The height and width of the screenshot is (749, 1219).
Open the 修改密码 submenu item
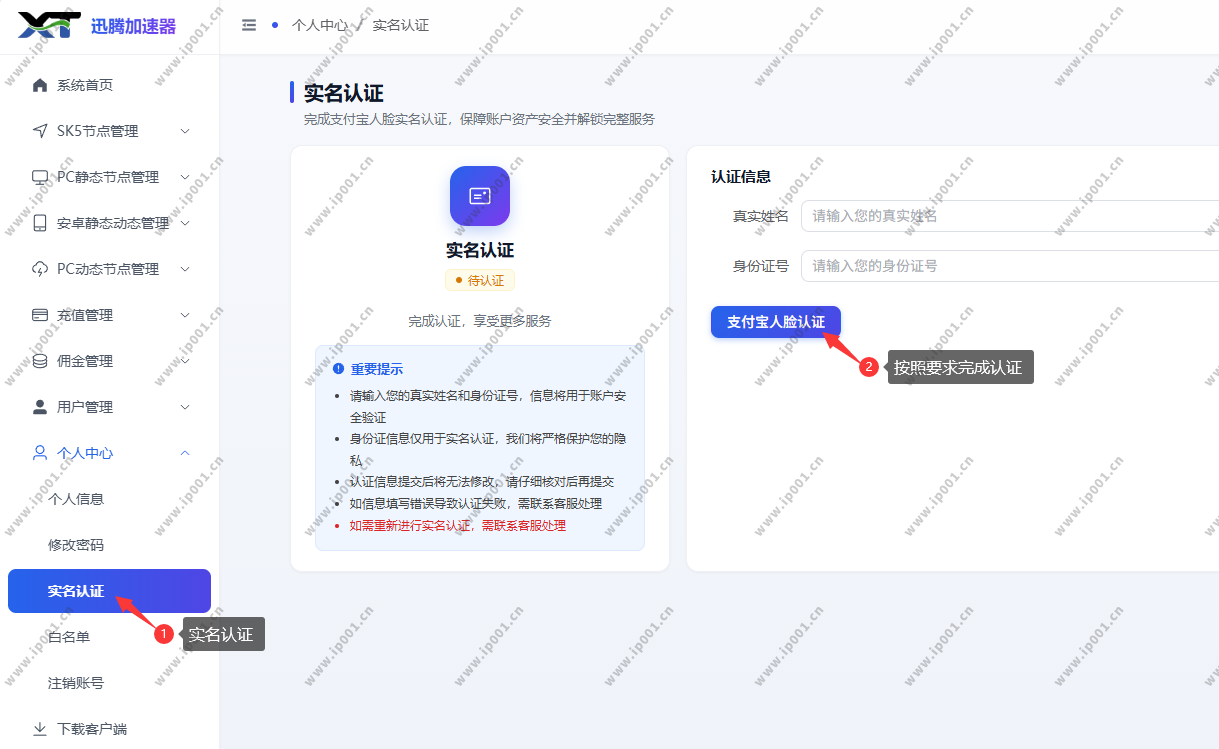tap(109, 545)
